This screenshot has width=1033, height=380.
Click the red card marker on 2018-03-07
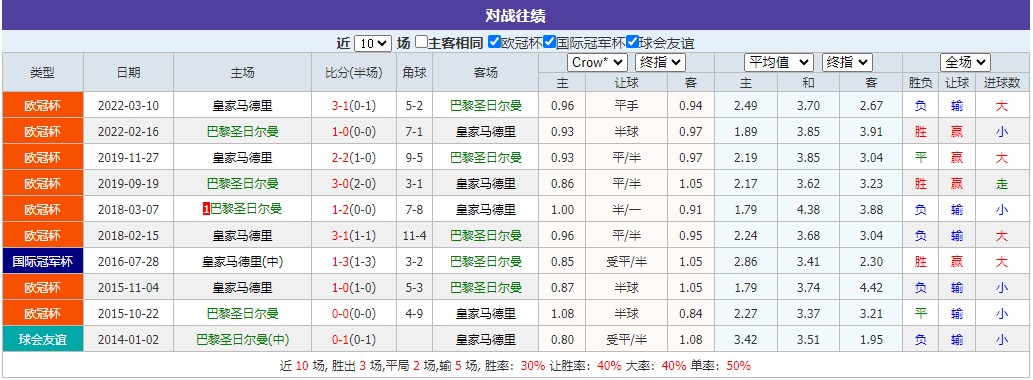click(x=206, y=209)
